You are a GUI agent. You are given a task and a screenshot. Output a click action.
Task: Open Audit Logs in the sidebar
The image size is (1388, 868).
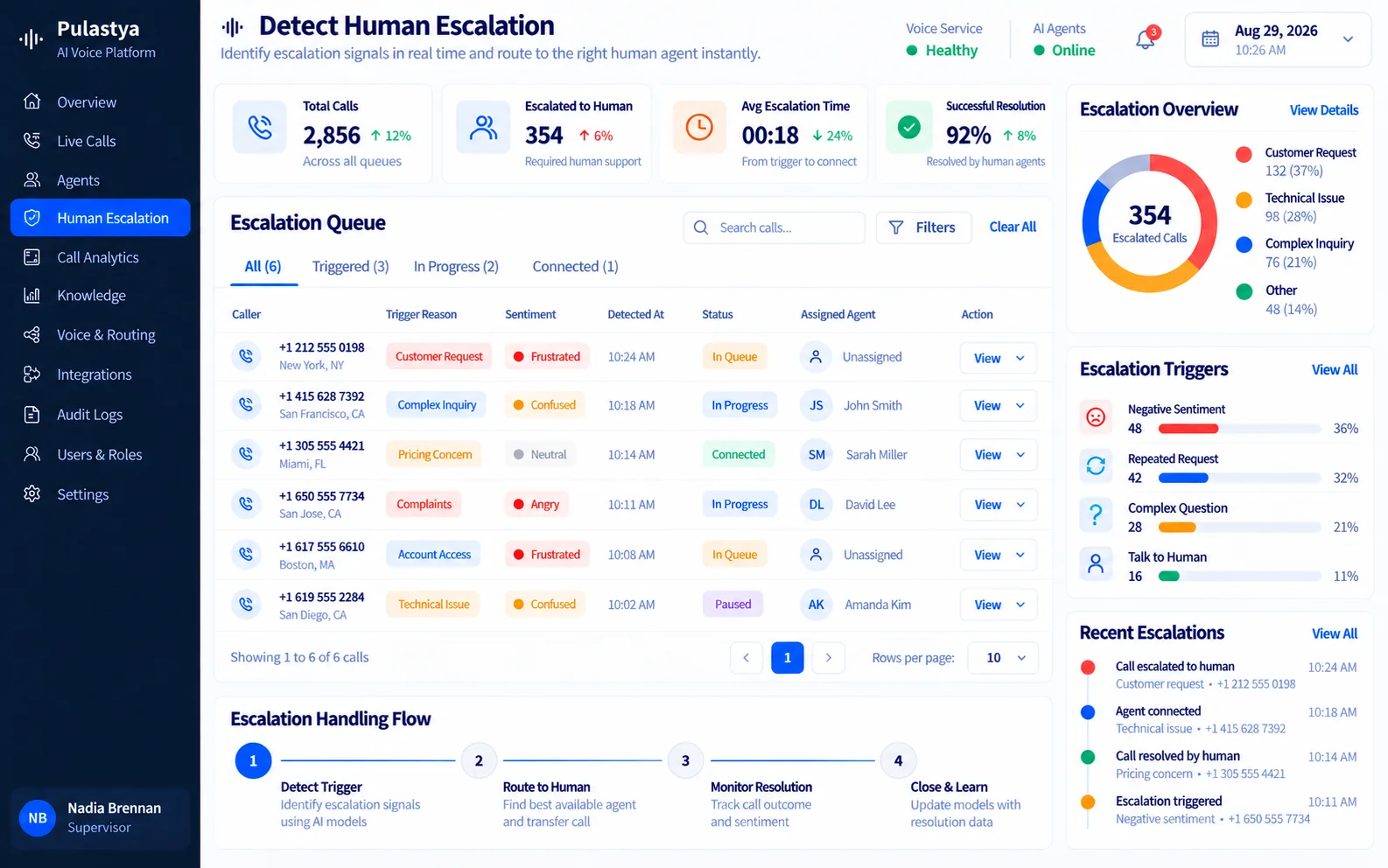click(x=100, y=415)
